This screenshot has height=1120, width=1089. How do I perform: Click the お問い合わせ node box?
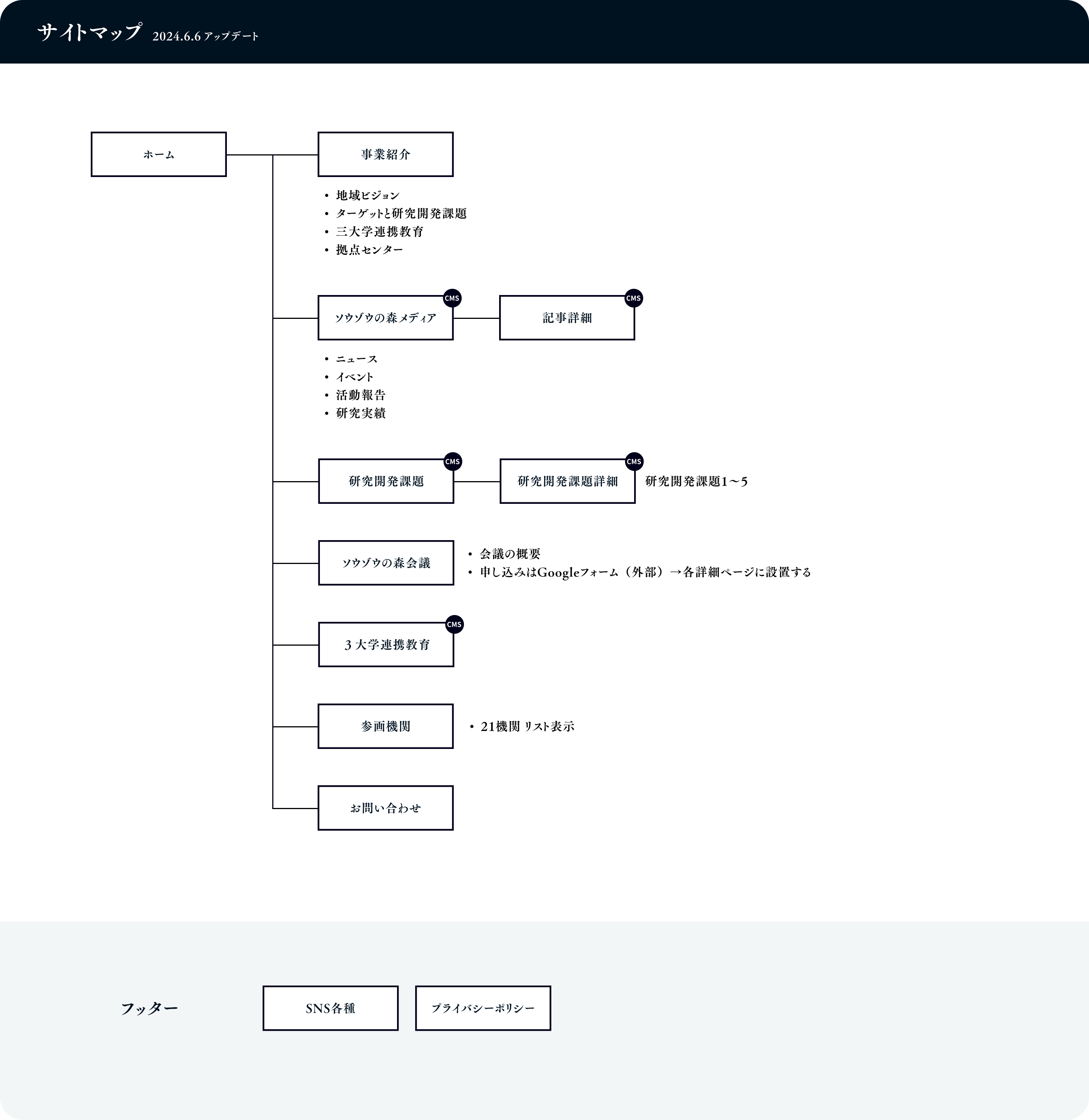tap(385, 808)
